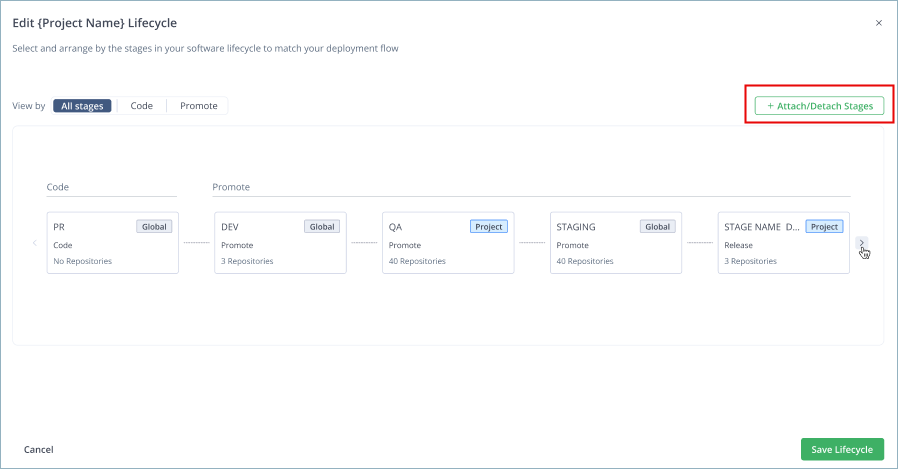Image resolution: width=898 pixels, height=469 pixels.
Task: Click the left chevron beside the PR card
Action: click(34, 243)
